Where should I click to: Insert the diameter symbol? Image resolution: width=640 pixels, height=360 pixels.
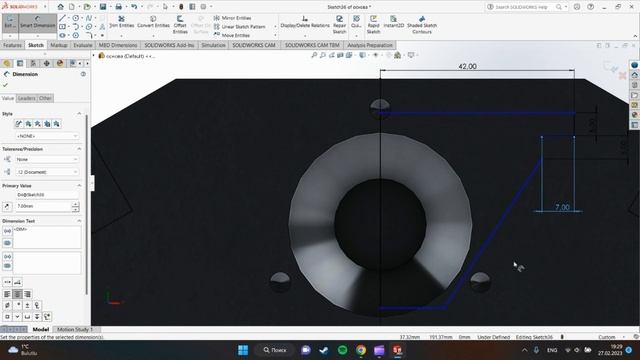coord(7,305)
